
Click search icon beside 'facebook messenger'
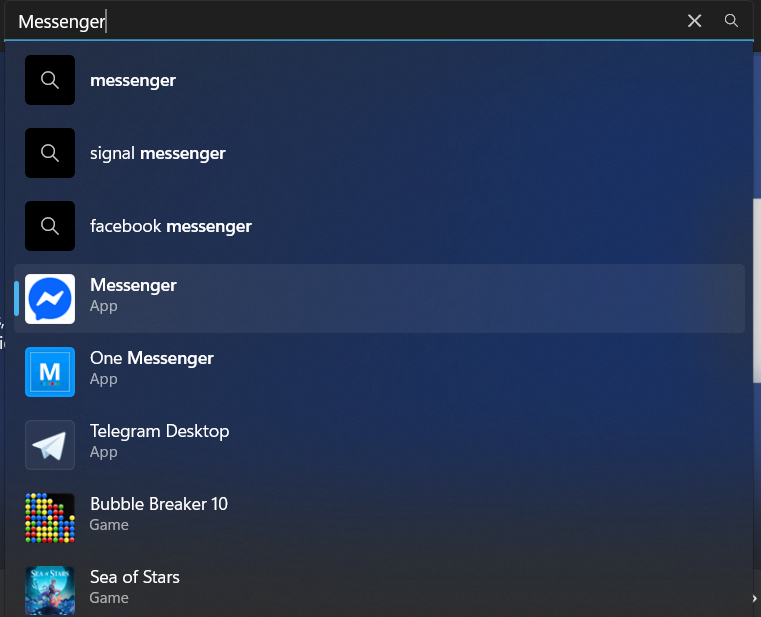coord(50,226)
